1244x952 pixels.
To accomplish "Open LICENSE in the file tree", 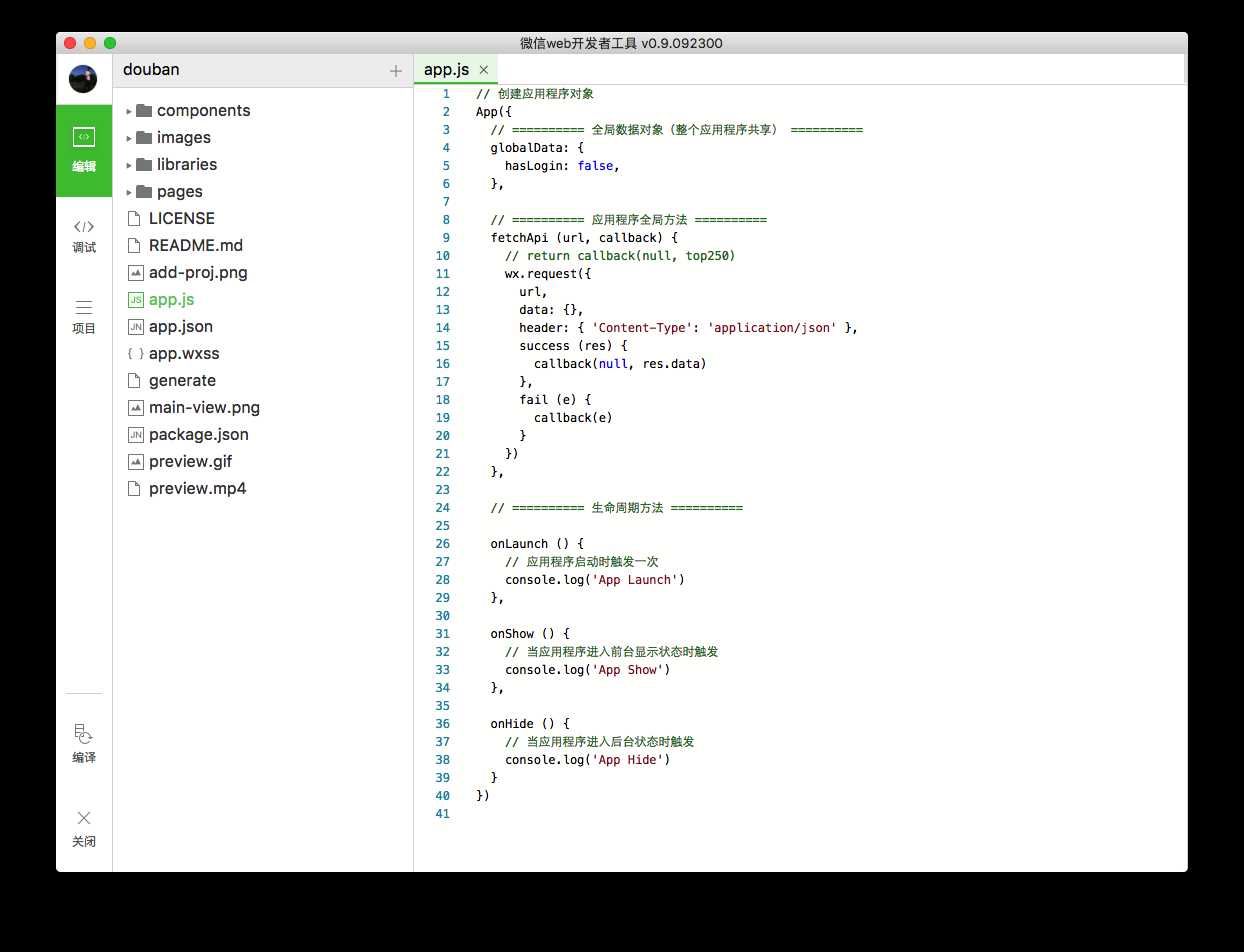I will pos(182,218).
